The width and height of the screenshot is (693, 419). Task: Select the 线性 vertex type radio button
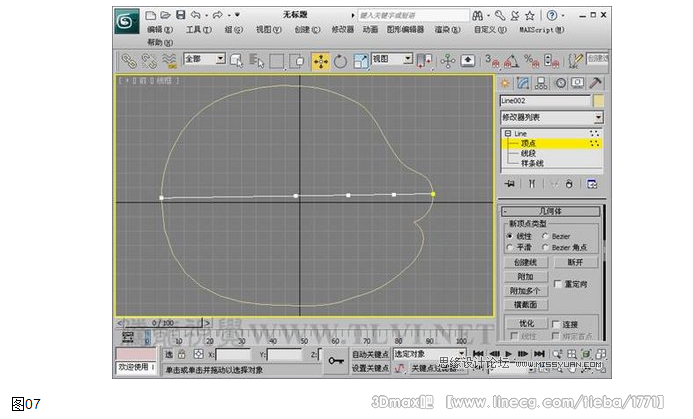click(510, 236)
